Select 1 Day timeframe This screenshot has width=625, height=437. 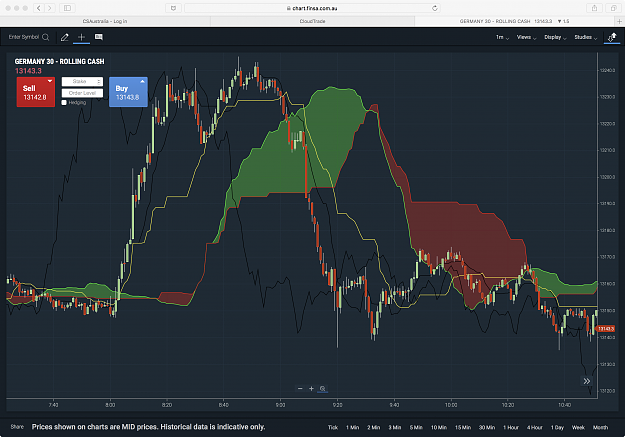(557, 427)
